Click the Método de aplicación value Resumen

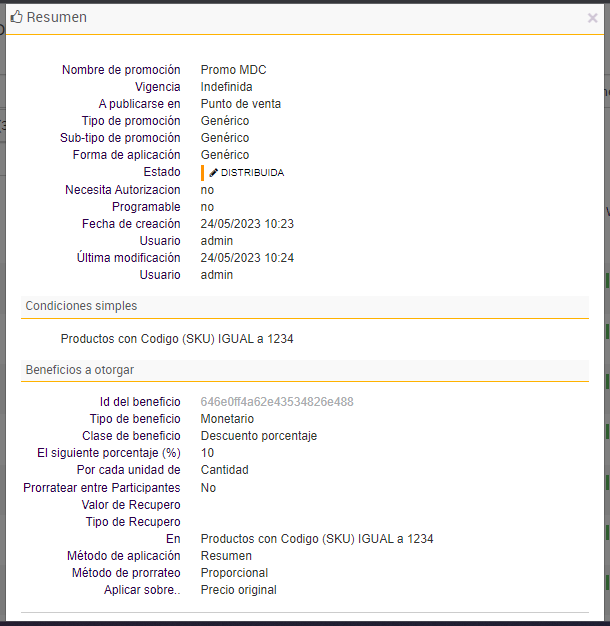coord(226,556)
